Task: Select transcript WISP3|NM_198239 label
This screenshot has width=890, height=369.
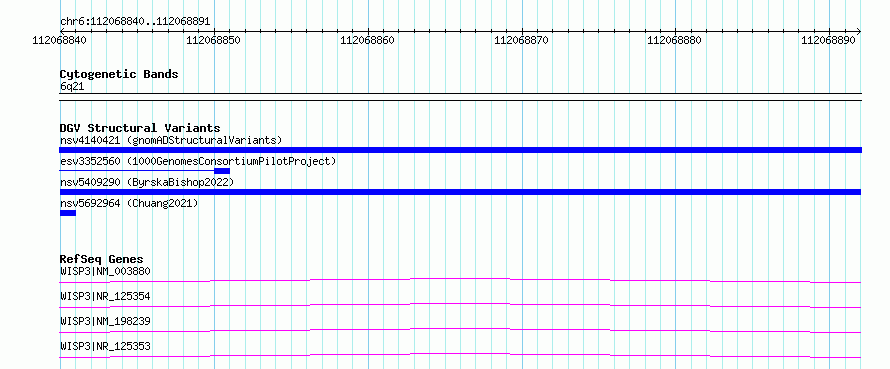Action: [x=105, y=321]
